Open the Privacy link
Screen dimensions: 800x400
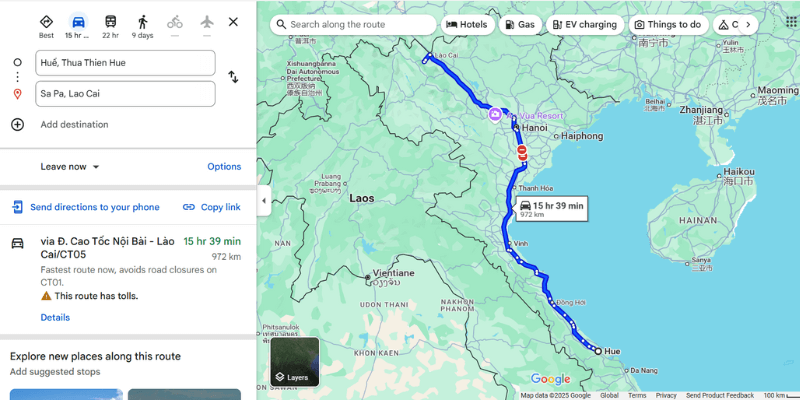(x=666, y=395)
